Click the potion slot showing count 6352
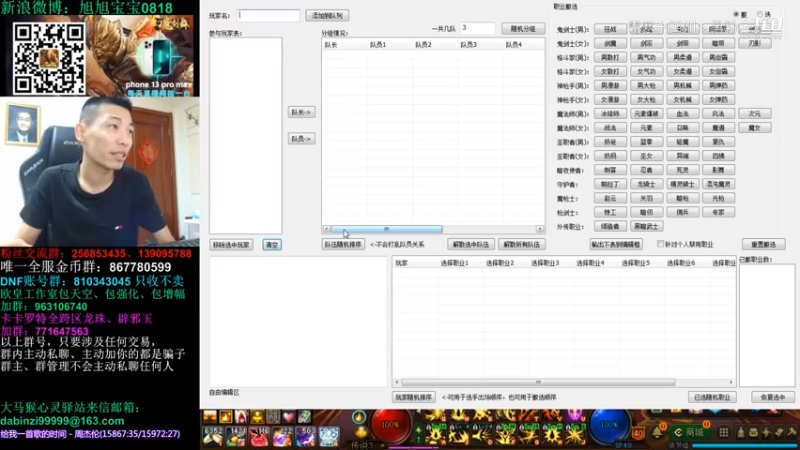This screenshot has height=450, width=800. 213,436
